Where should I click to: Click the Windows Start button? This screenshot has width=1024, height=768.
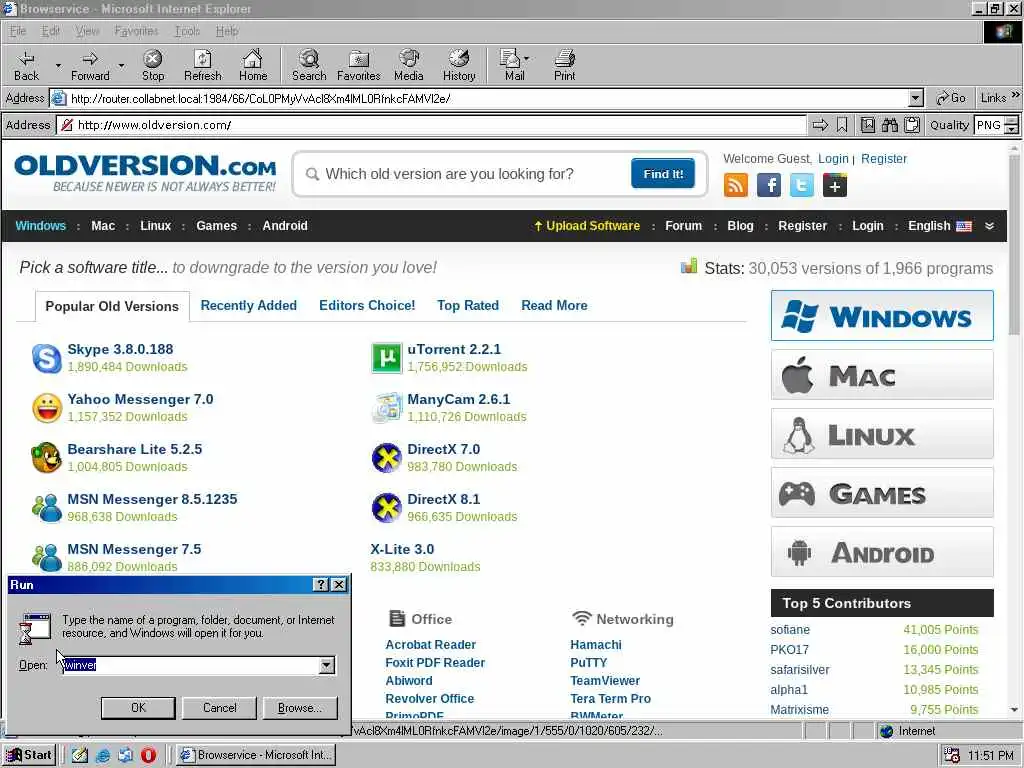click(29, 755)
